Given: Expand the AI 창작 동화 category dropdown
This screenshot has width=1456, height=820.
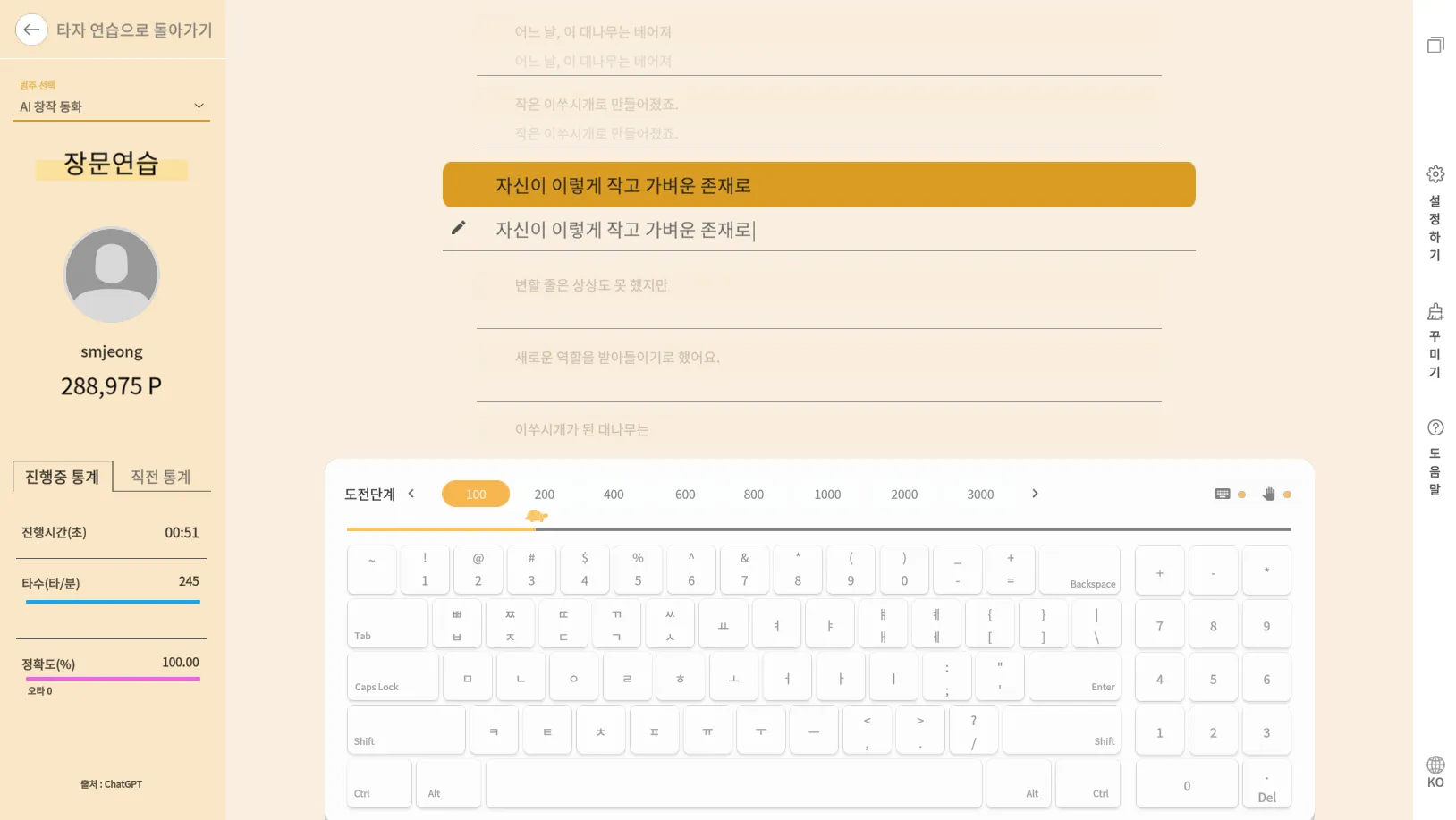Looking at the screenshot, I should pyautogui.click(x=112, y=106).
